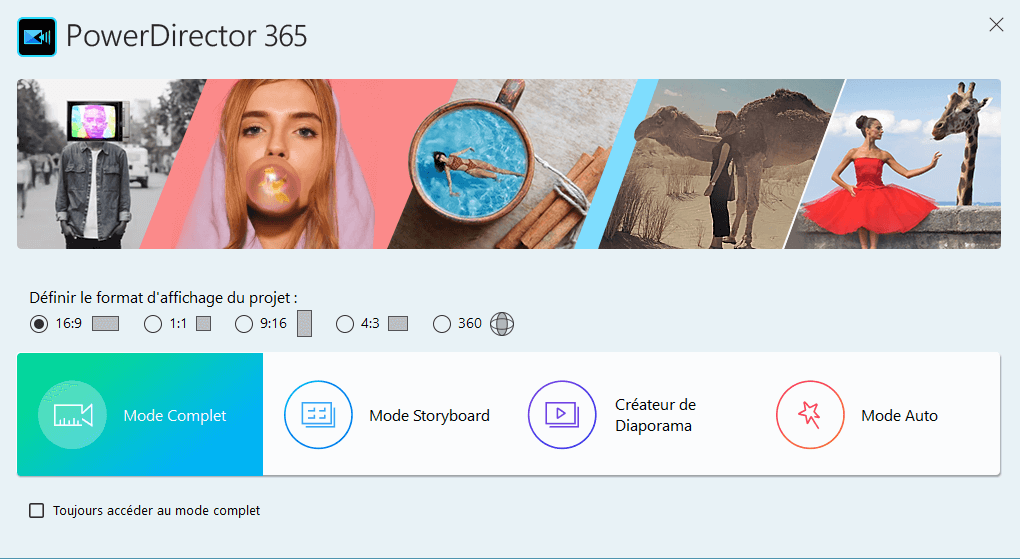The width and height of the screenshot is (1020, 559).
Task: Open Créateur de Diaporama
Action: tap(632, 415)
